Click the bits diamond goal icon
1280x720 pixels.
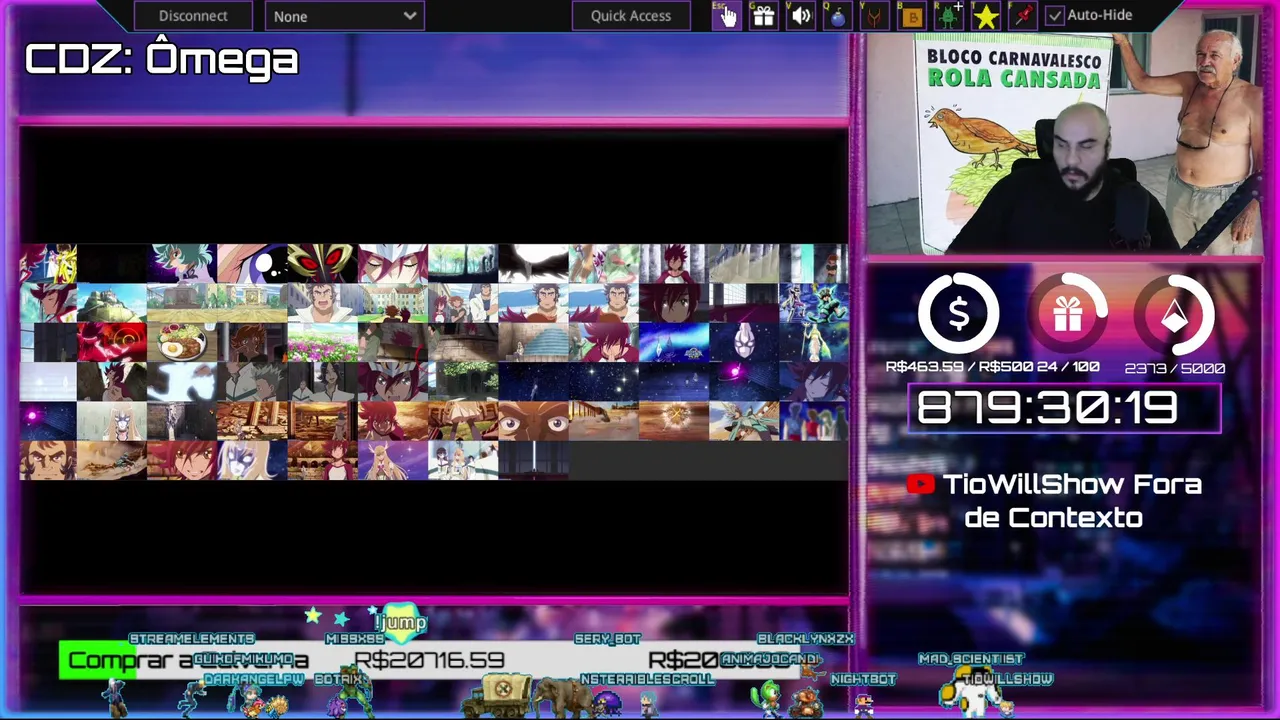click(x=1175, y=316)
